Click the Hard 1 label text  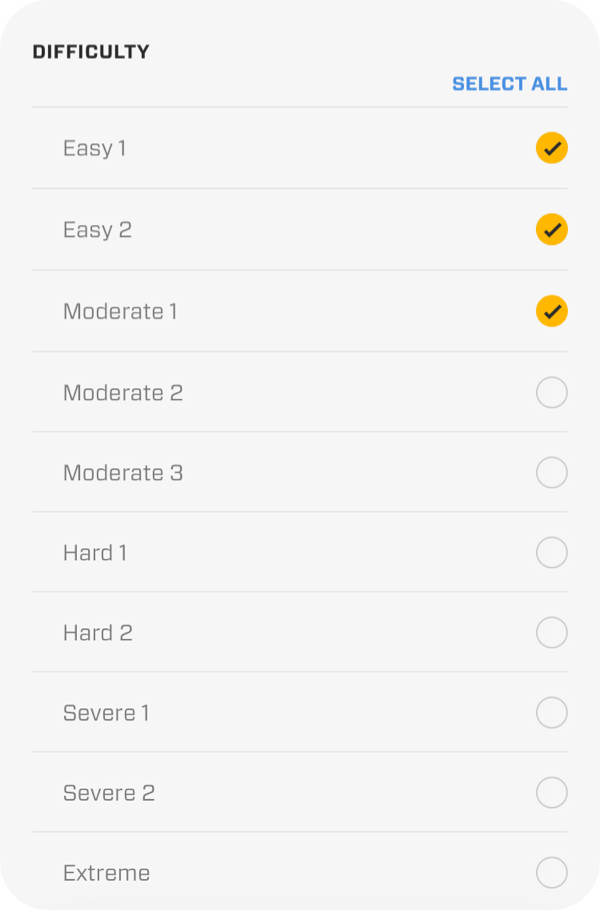pos(95,553)
